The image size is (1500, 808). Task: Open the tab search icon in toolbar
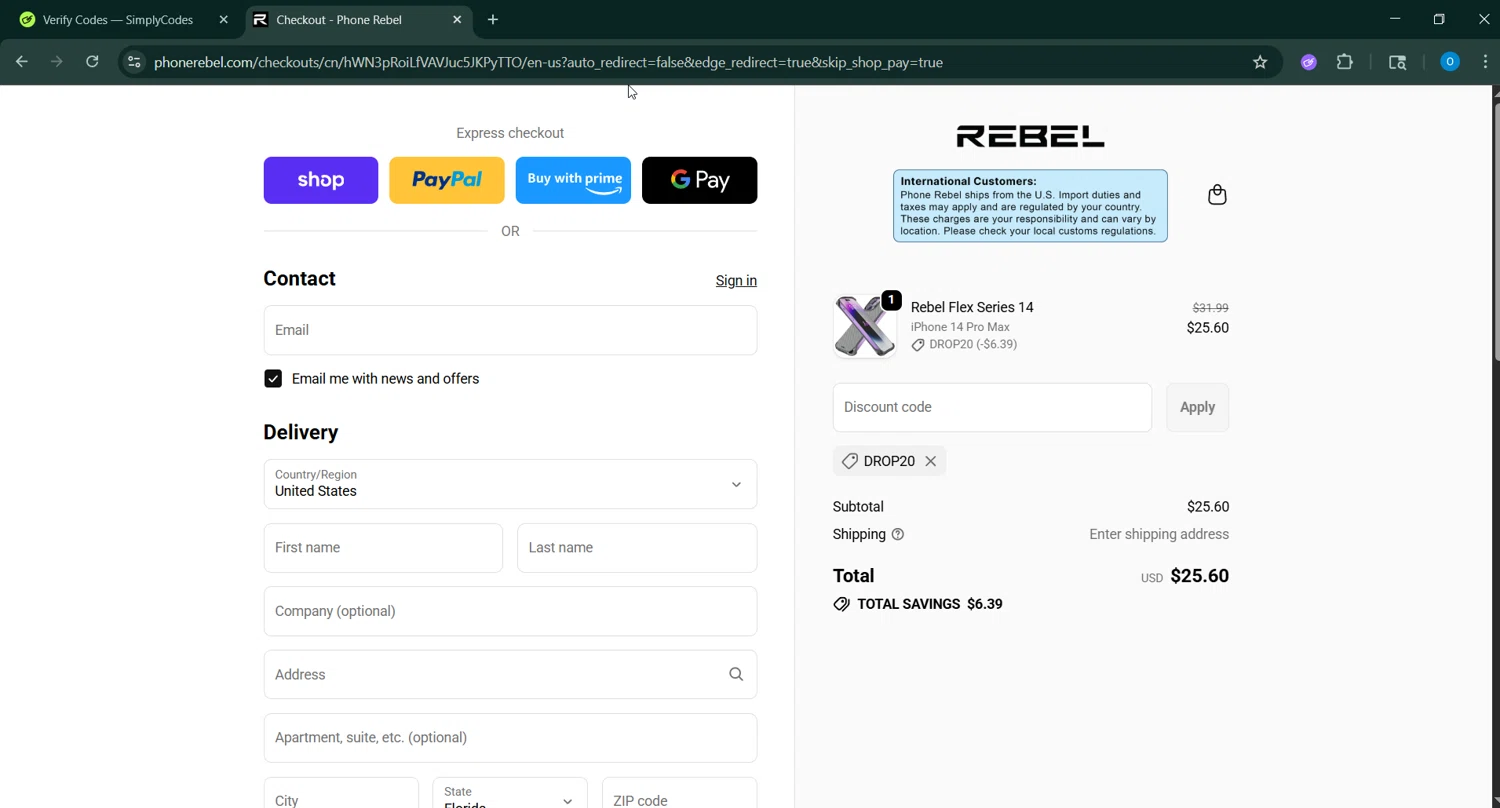click(x=1398, y=62)
